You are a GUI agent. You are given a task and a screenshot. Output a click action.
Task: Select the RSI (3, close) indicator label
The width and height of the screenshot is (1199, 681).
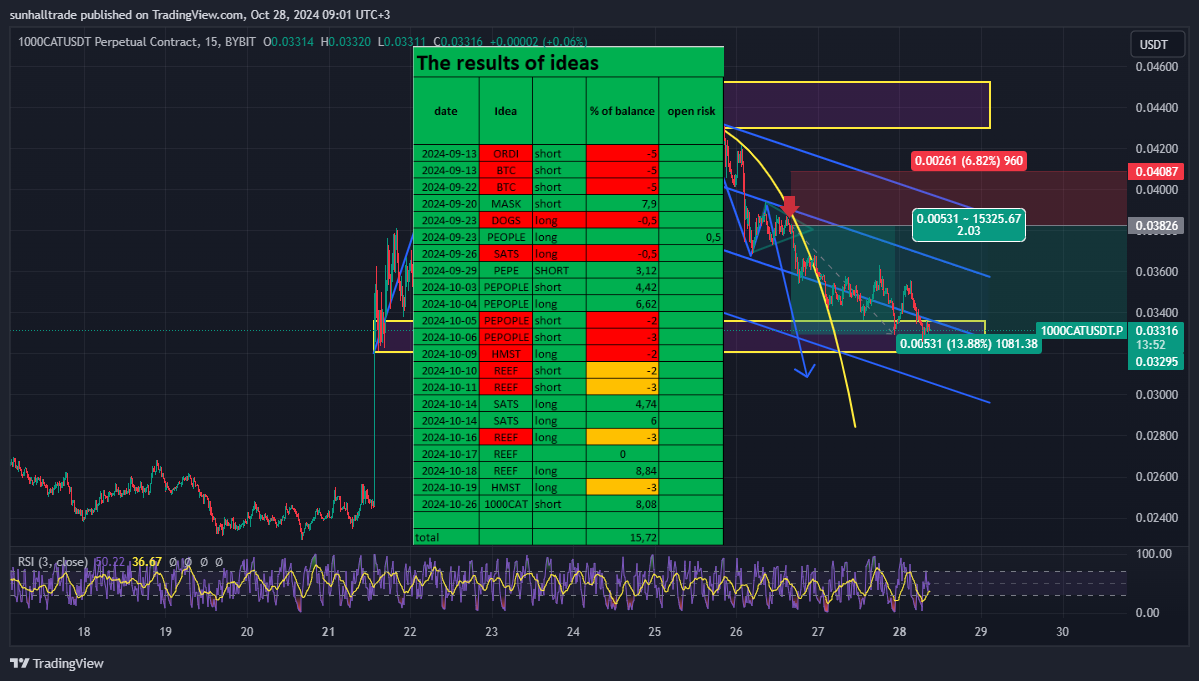click(x=53, y=562)
